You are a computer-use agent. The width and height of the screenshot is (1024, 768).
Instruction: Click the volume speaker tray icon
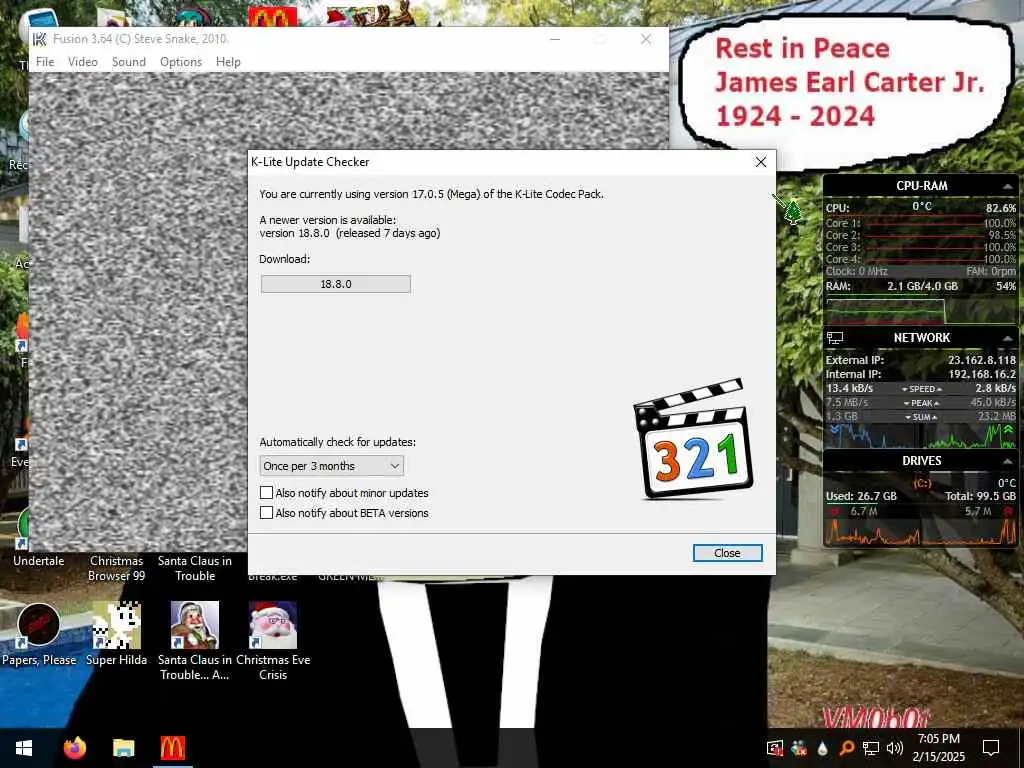point(895,748)
